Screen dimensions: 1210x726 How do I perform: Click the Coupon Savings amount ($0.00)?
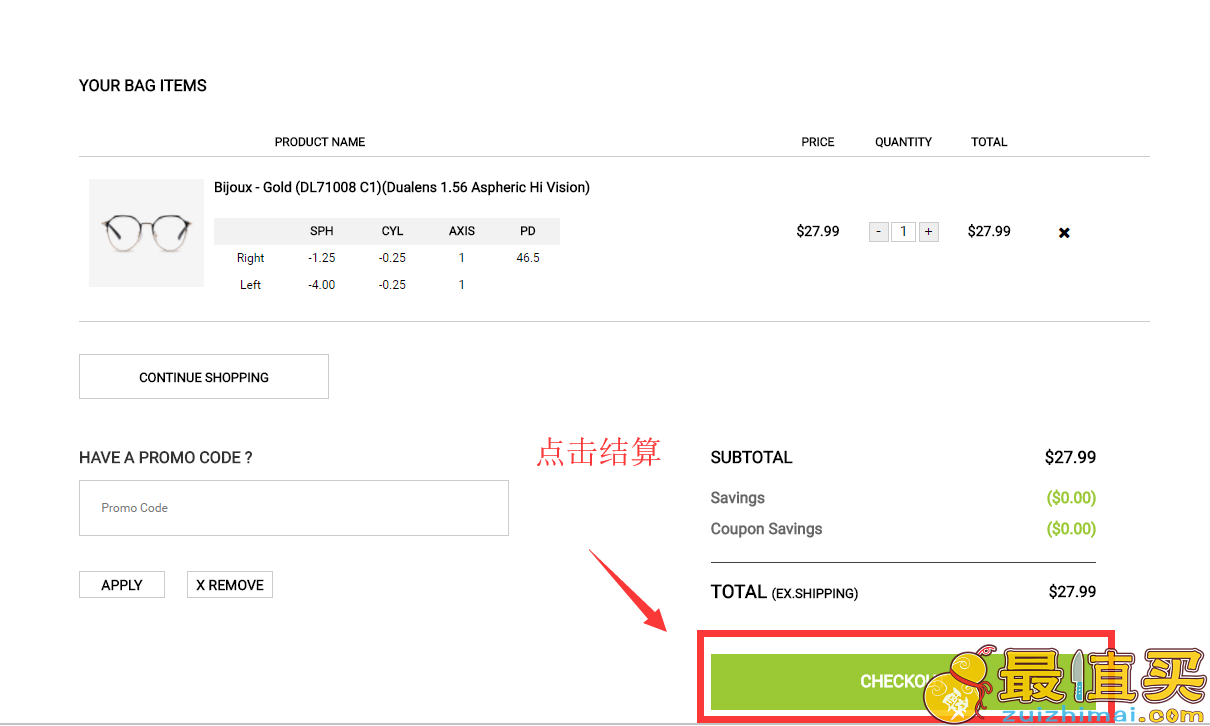click(x=1071, y=529)
